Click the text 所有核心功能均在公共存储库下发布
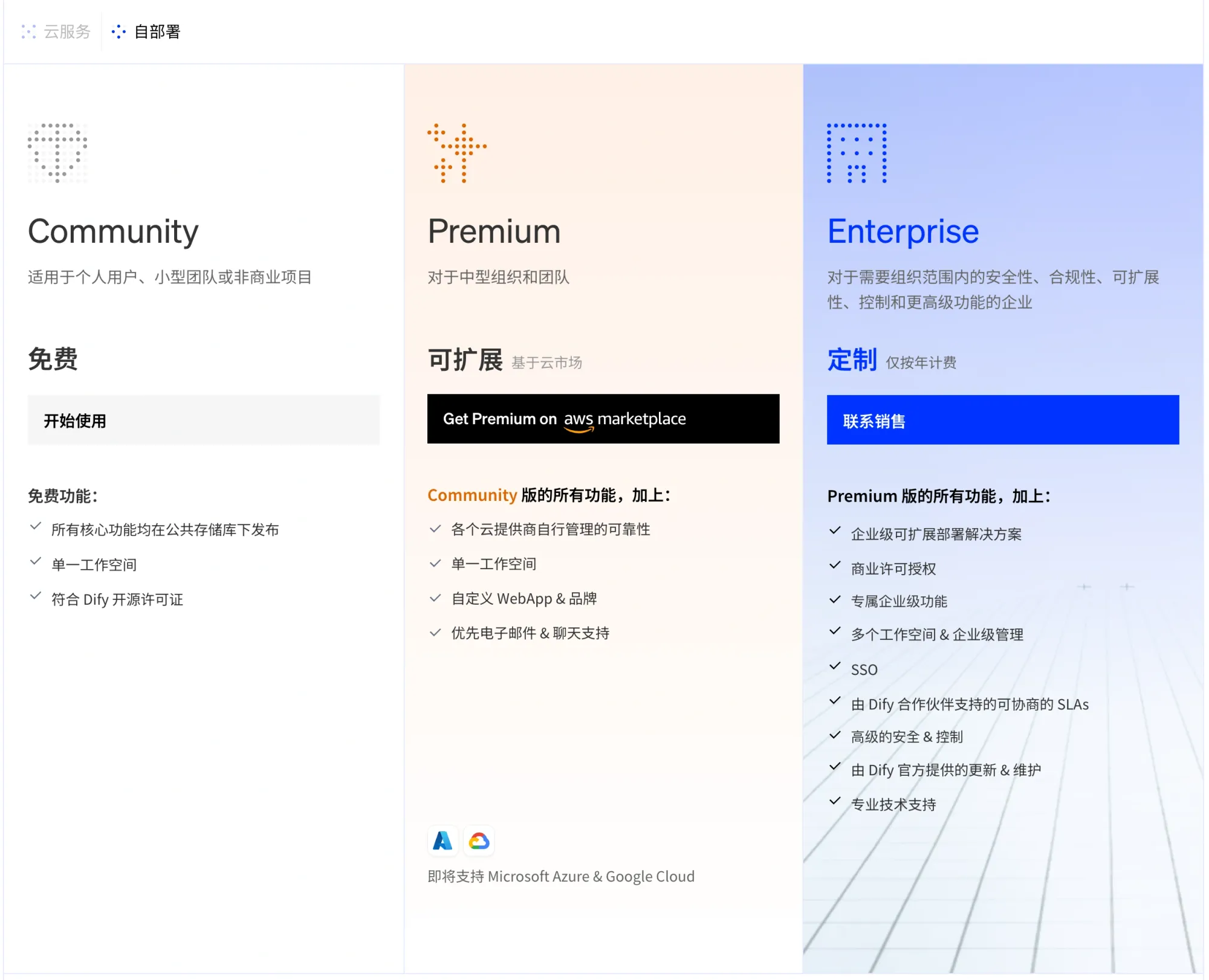The height and width of the screenshot is (980, 1209). (x=165, y=530)
